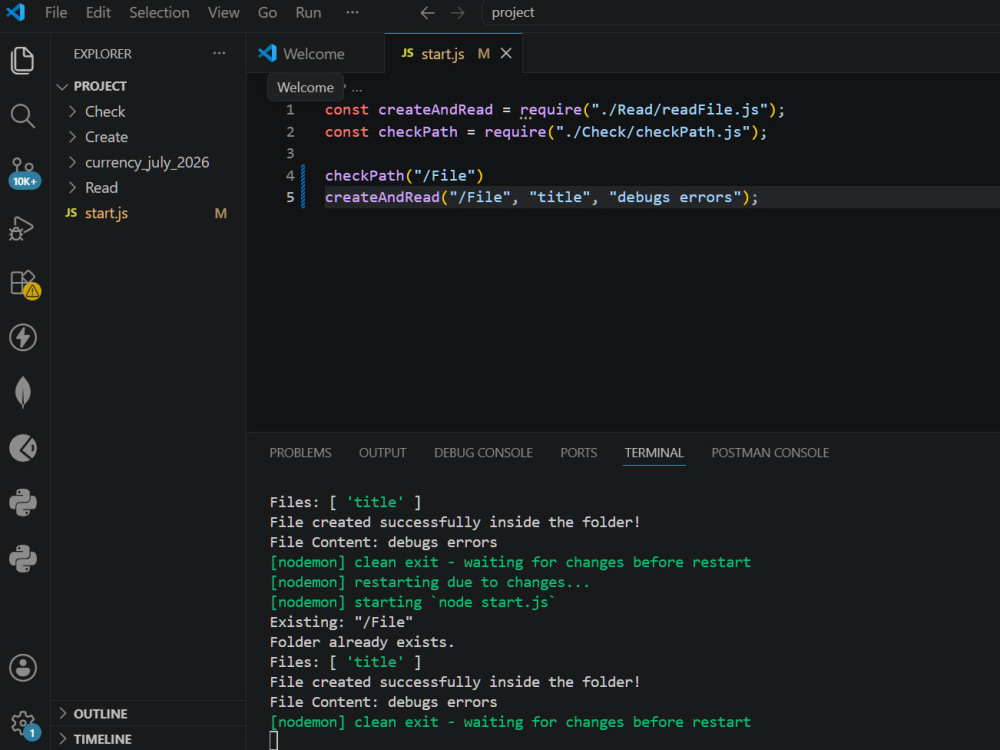This screenshot has height=750, width=1000.
Task: Click the "Folder already exists." terminal line
Action: (x=362, y=642)
